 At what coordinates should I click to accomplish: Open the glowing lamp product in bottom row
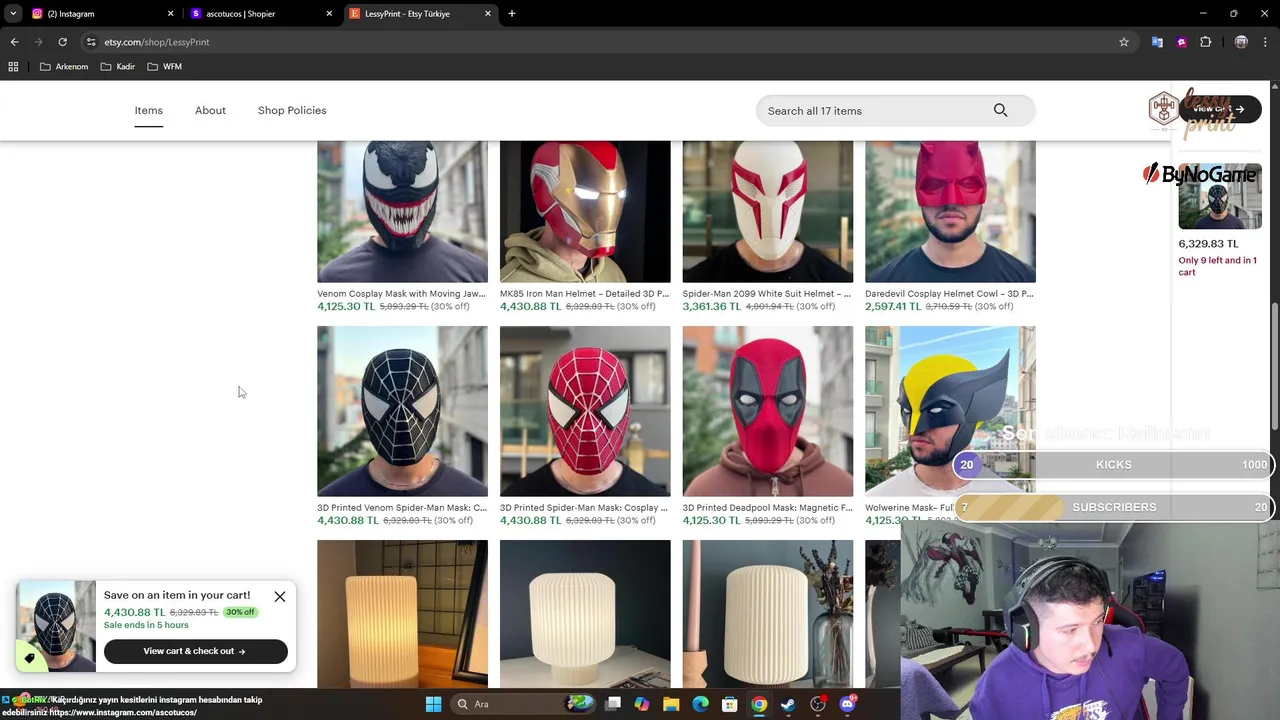402,613
